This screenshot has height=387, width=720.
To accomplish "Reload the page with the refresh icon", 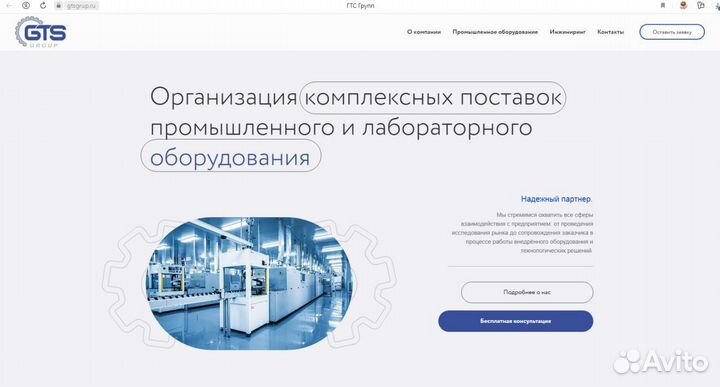I will (43, 6).
